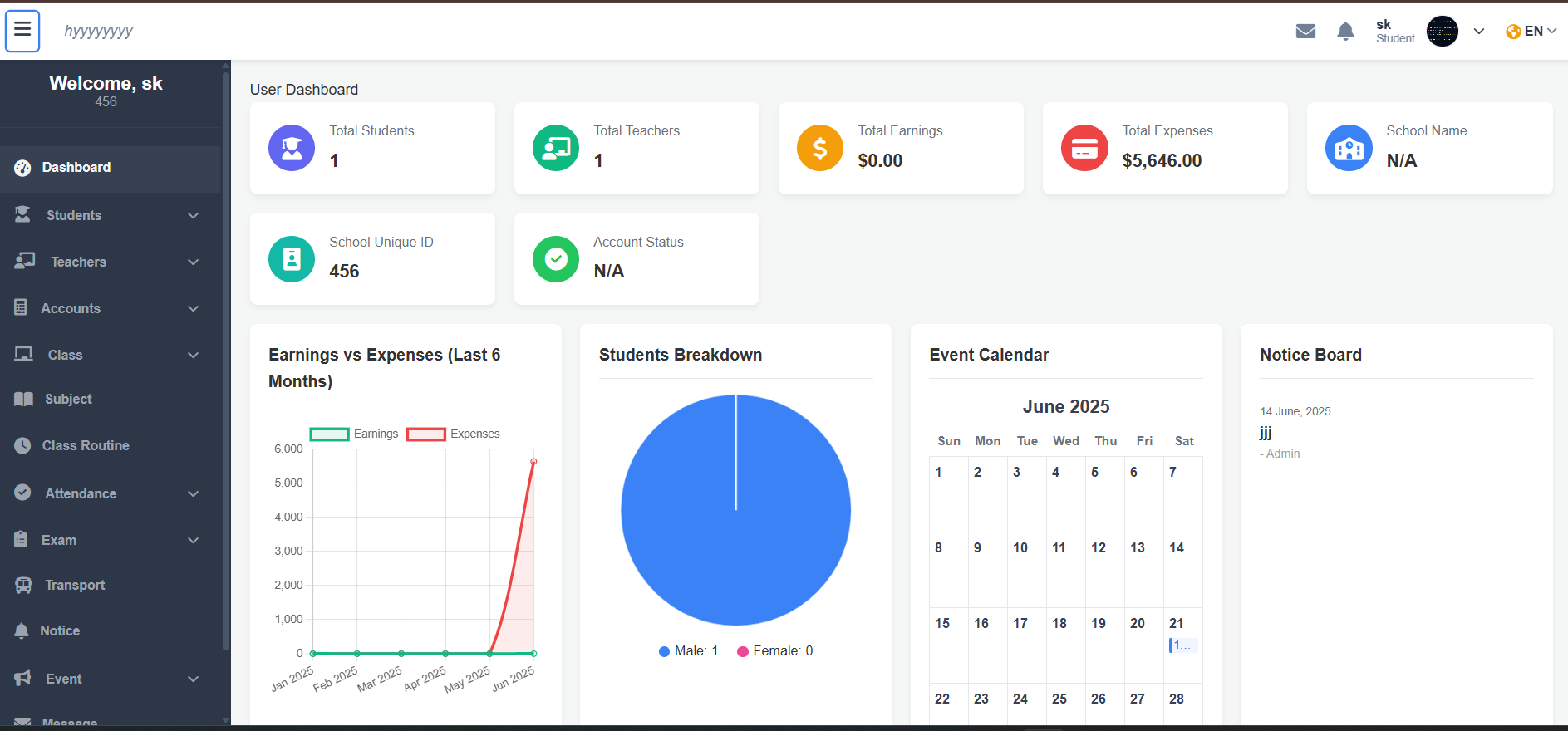
Task: Open the 'jjj' notice on Notice Board
Action: [x=1266, y=432]
